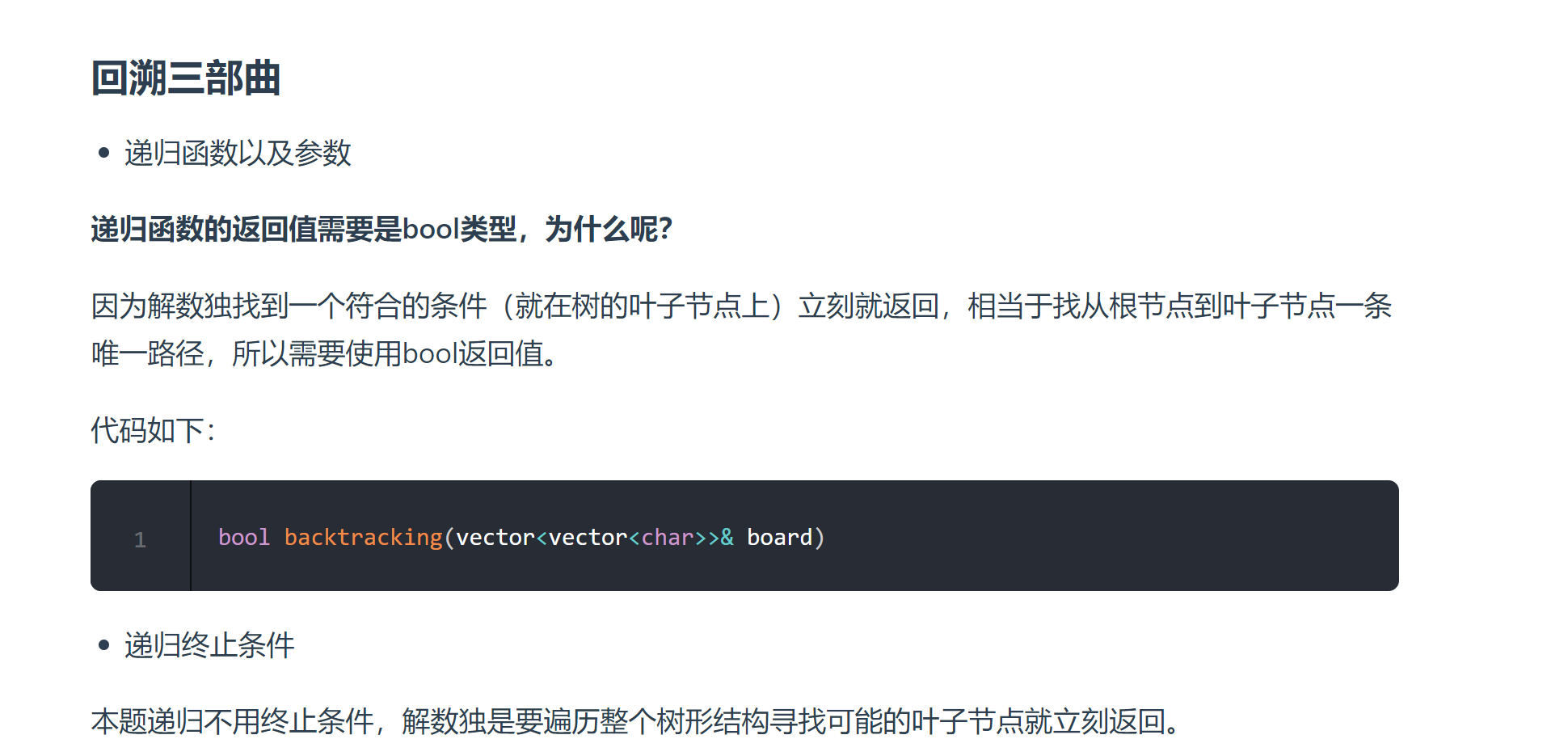
Task: Click line number 1 in the code block
Action: pyautogui.click(x=140, y=539)
